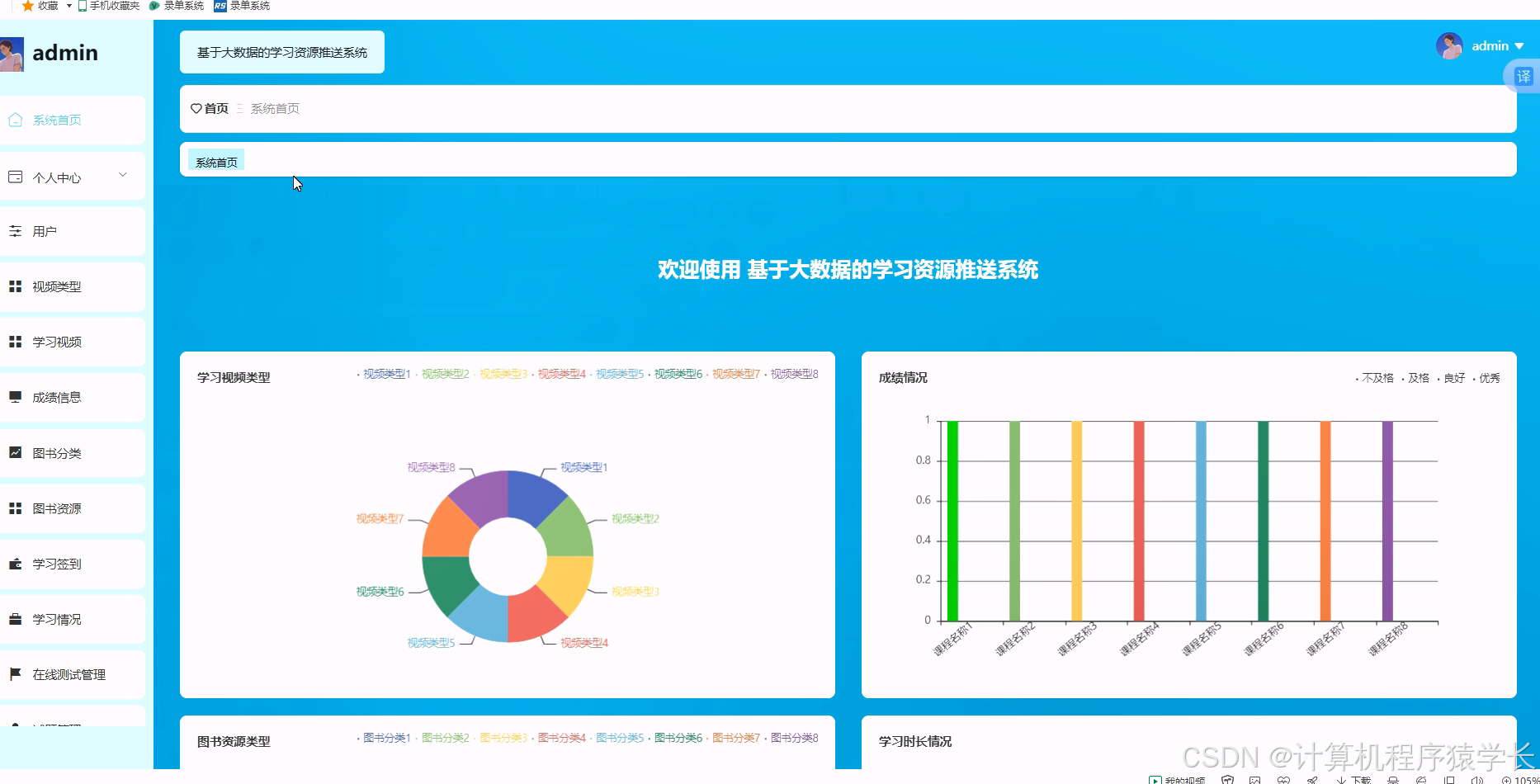Click the admin avatar in the sidebar header
Image resolution: width=1540 pixels, height=784 pixels.
click(12, 54)
